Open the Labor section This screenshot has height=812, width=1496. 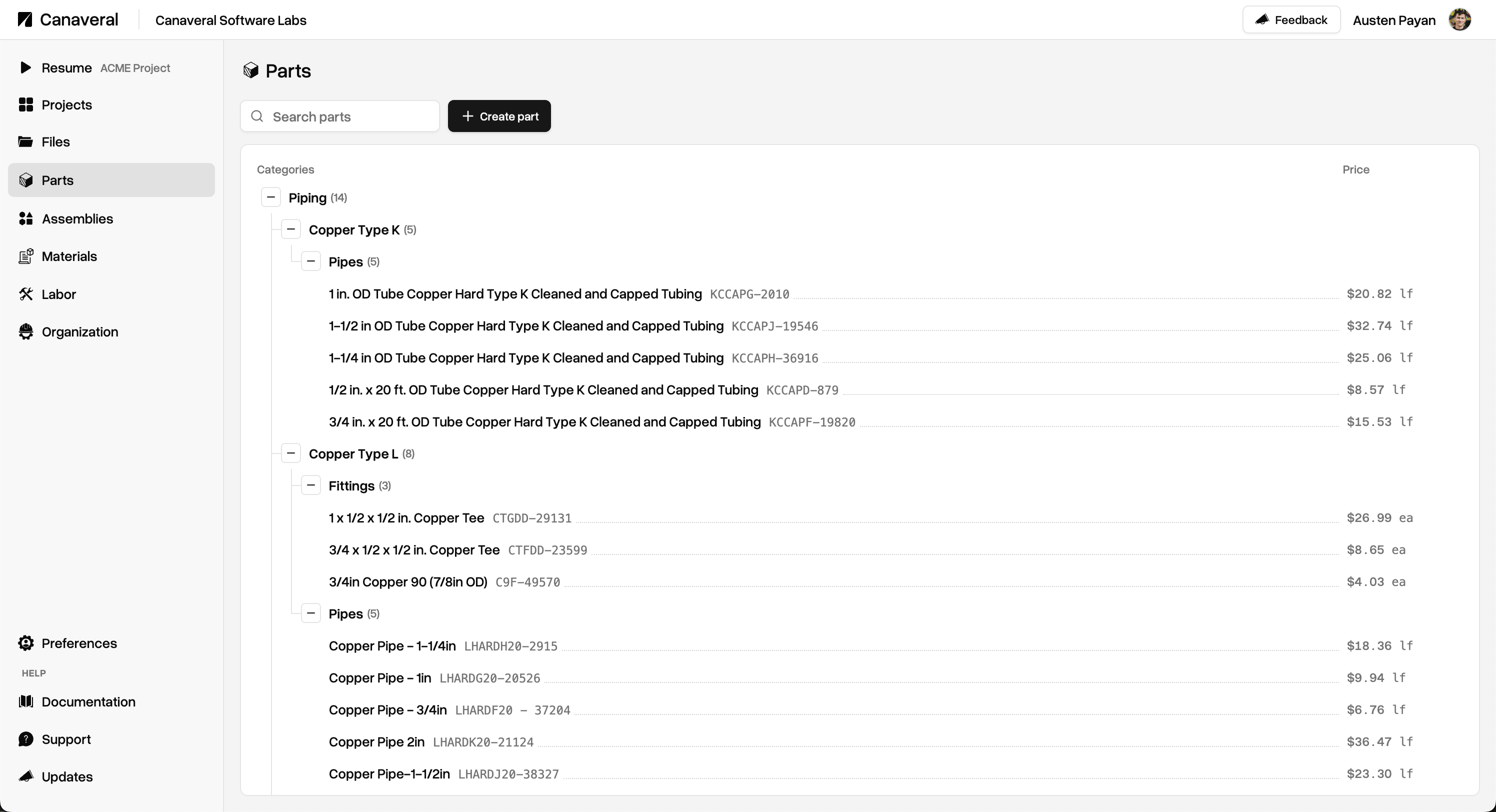[x=111, y=294]
